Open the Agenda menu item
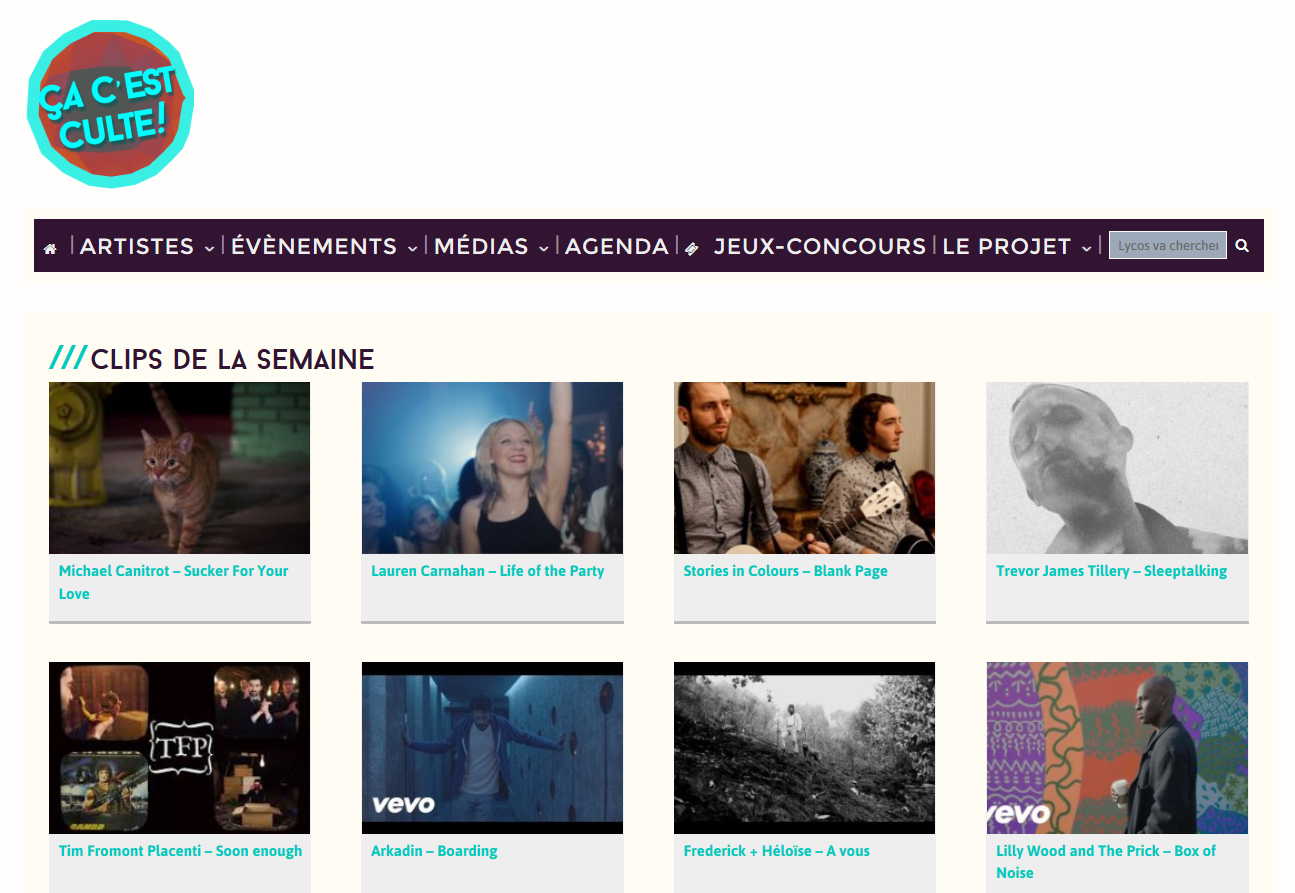 point(617,246)
